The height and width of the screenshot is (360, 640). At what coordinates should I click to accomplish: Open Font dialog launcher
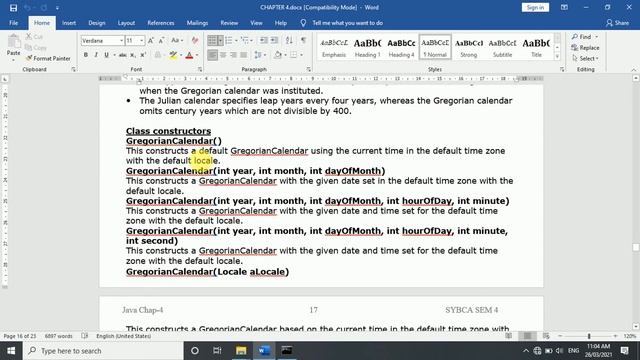click(200, 69)
